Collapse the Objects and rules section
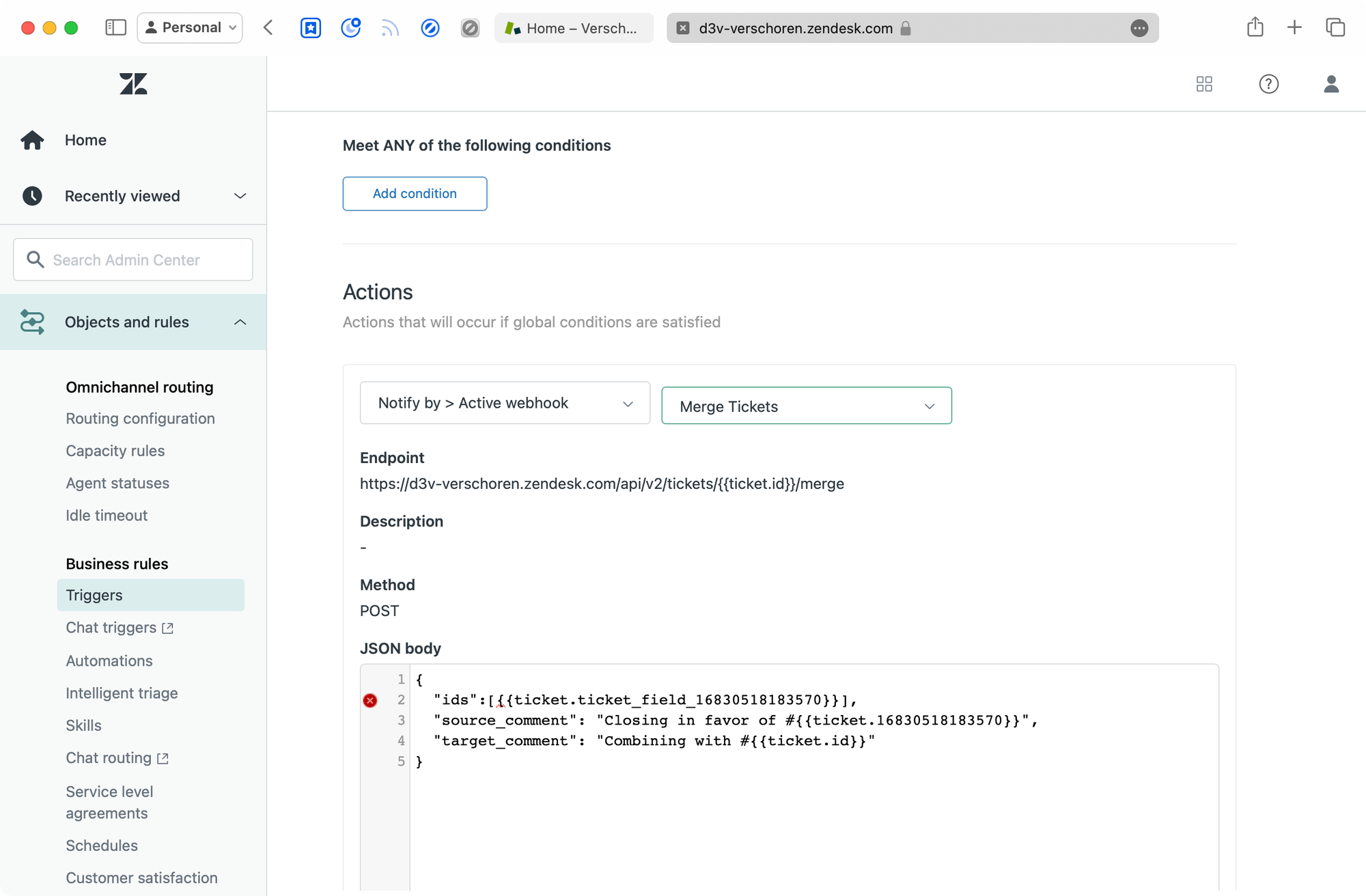 [240, 322]
